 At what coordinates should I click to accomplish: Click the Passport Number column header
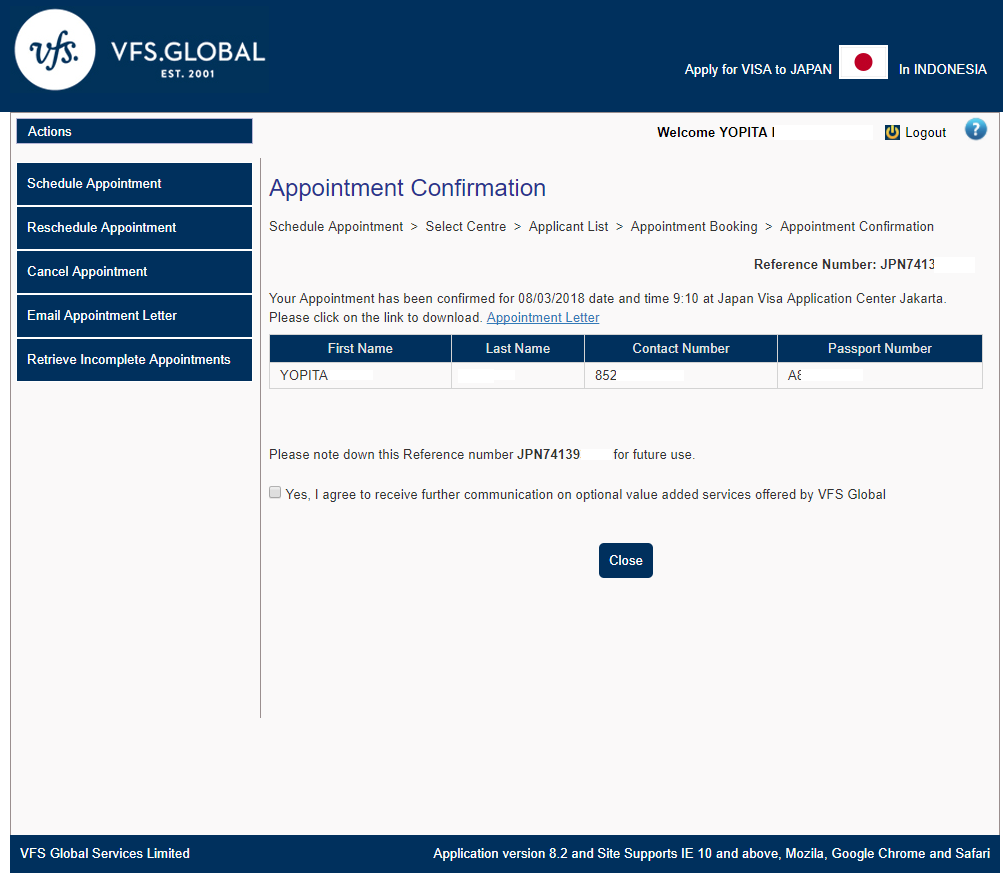(880, 349)
